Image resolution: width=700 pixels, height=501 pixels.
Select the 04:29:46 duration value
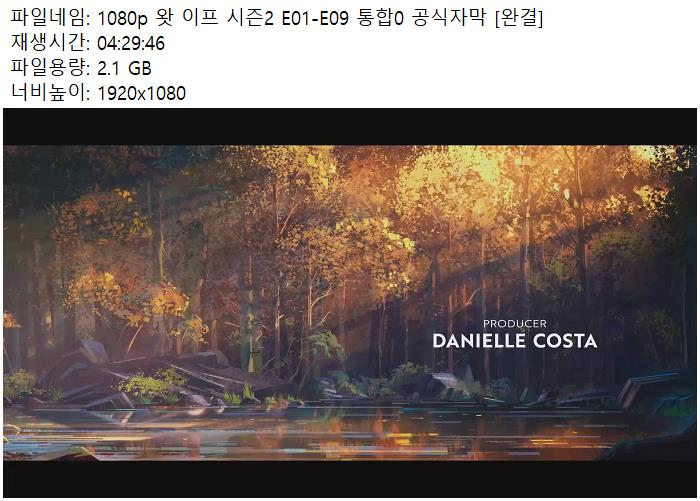click(131, 43)
